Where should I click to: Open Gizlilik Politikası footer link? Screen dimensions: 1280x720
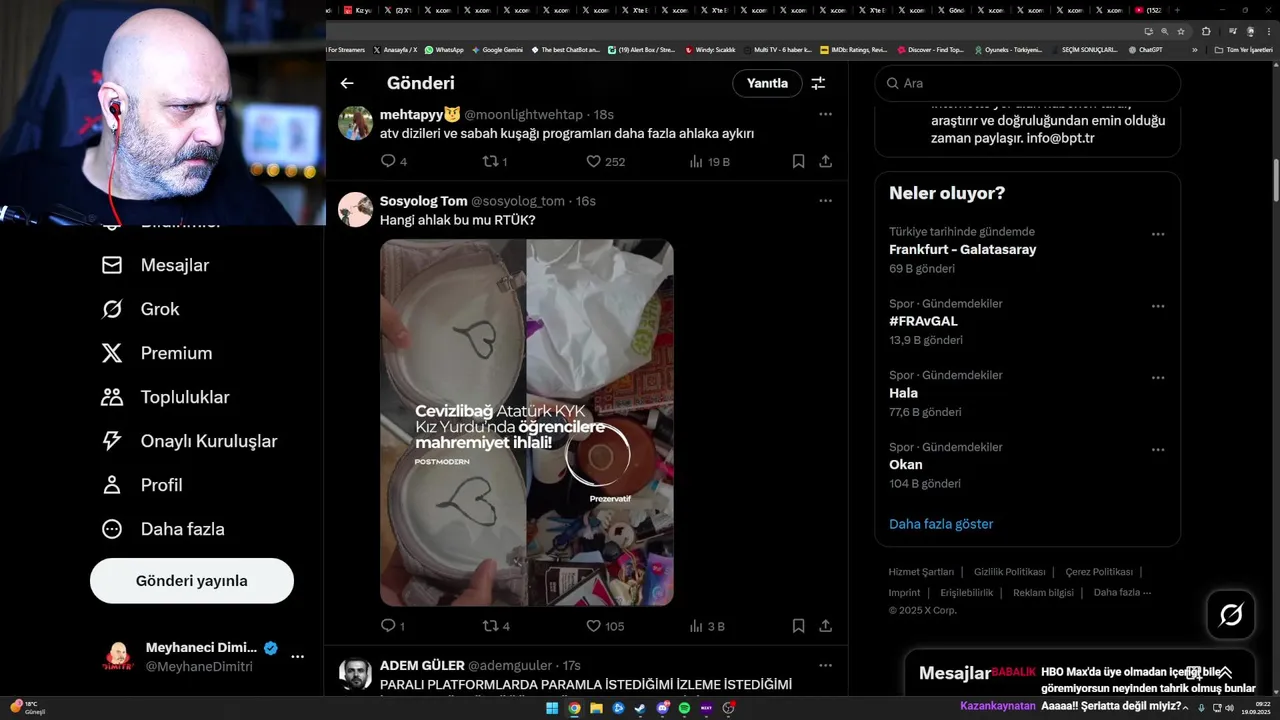click(1010, 572)
